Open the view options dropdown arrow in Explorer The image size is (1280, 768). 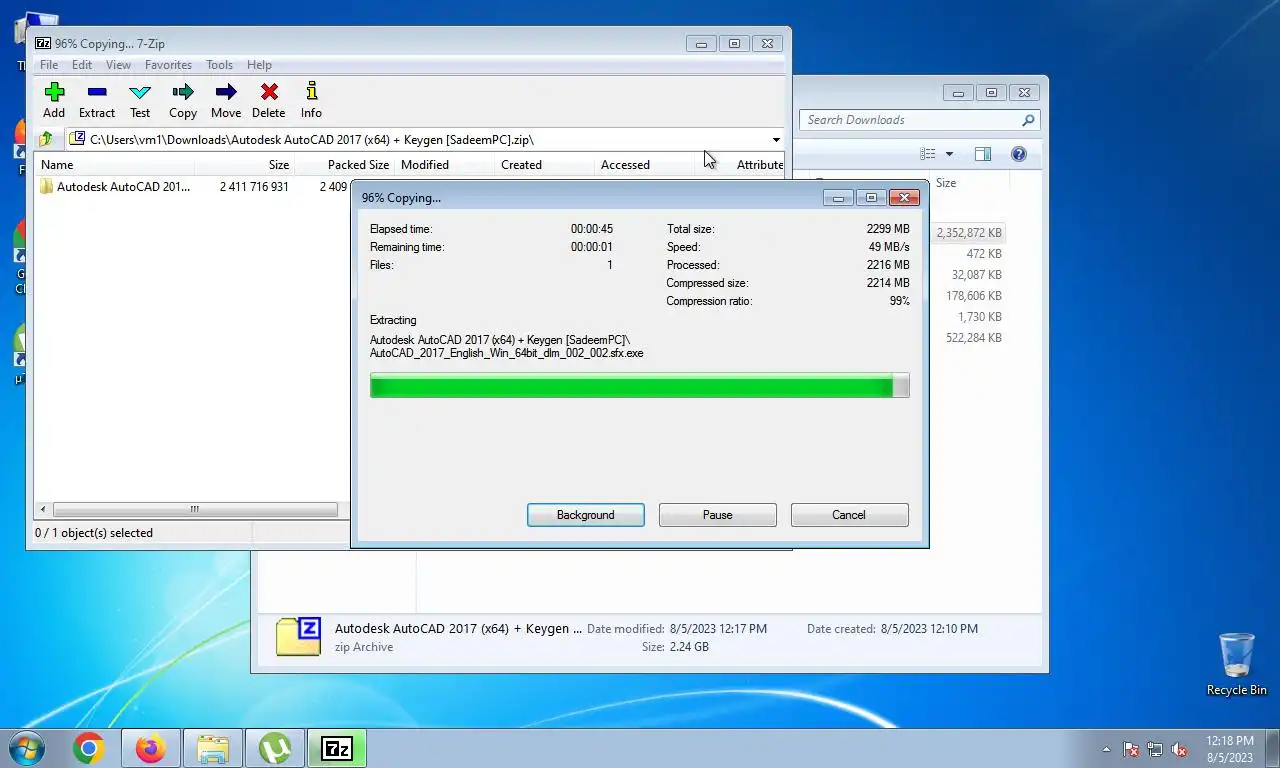point(949,154)
